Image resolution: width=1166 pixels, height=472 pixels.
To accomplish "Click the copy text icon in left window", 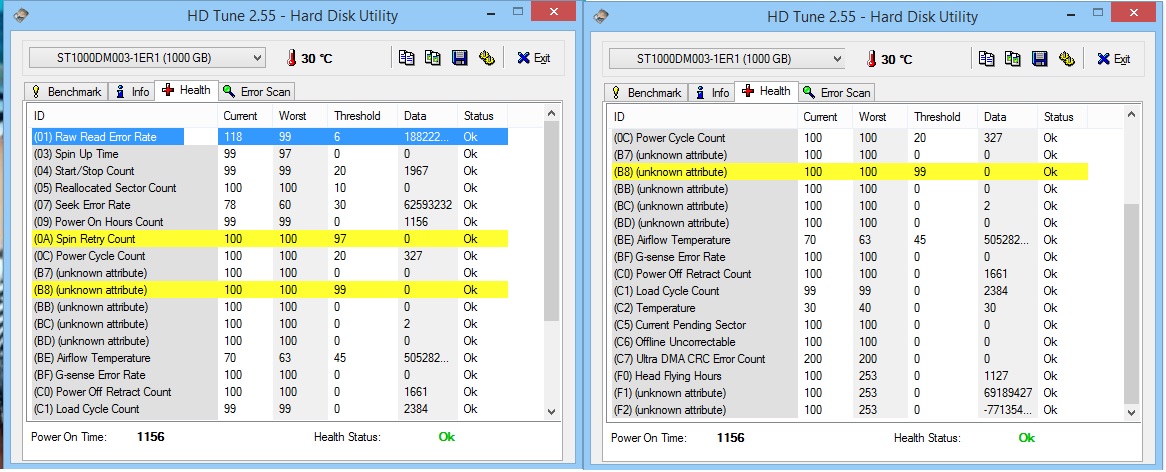I will [406, 58].
